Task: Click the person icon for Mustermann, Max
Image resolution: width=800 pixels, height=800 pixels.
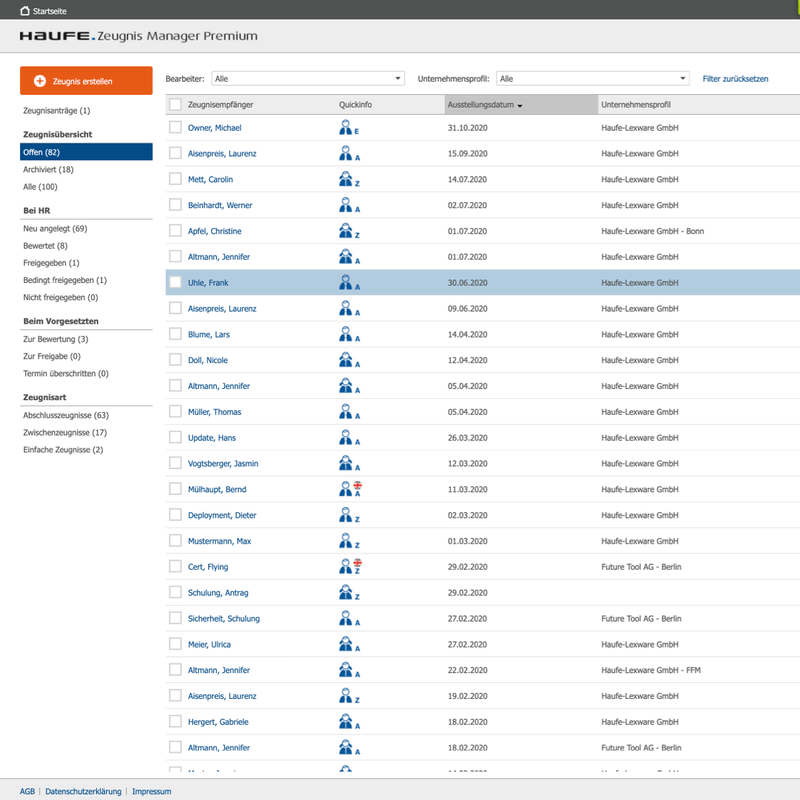Action: 347,541
